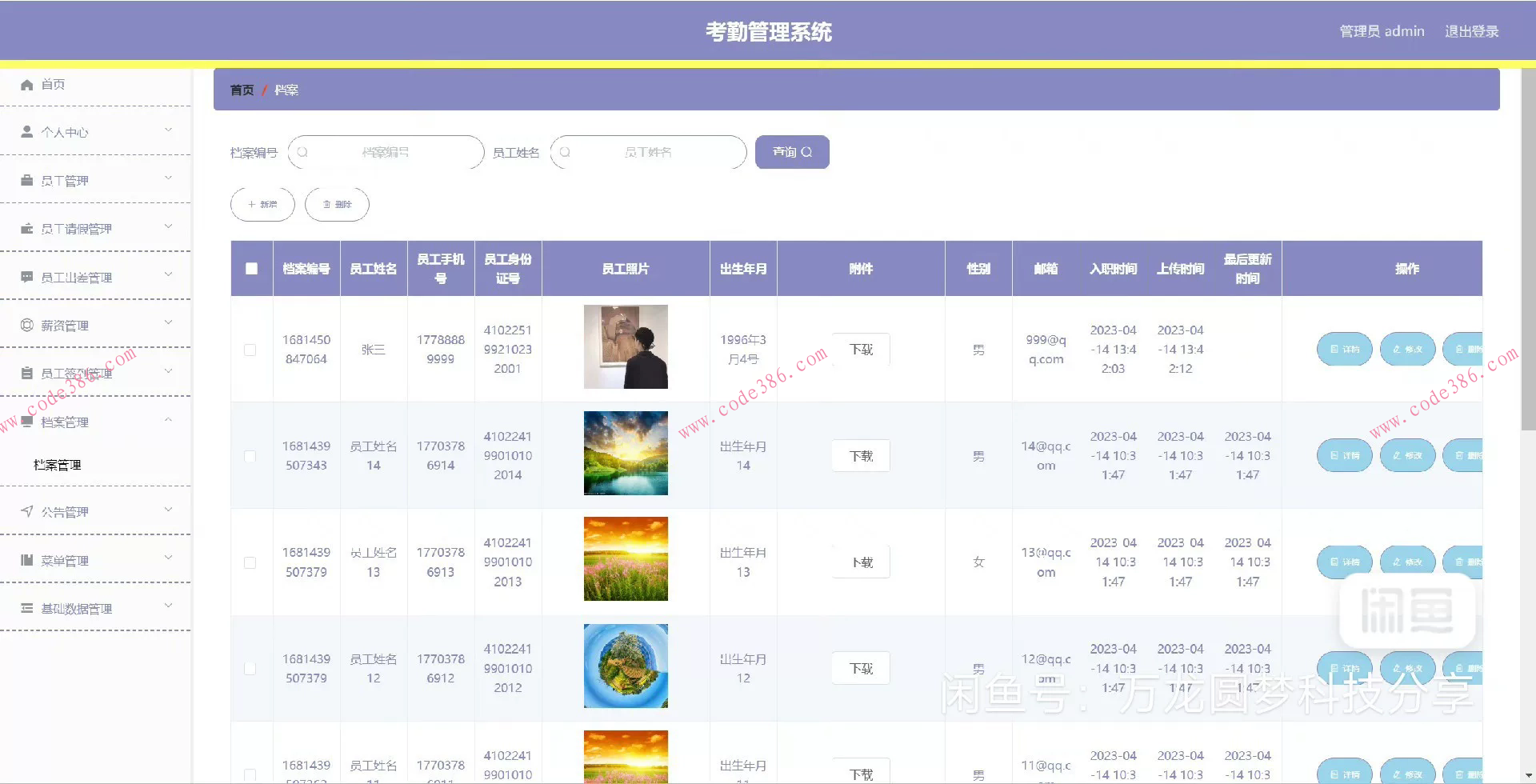
Task: Click 首页 in the breadcrumb
Action: [x=242, y=90]
